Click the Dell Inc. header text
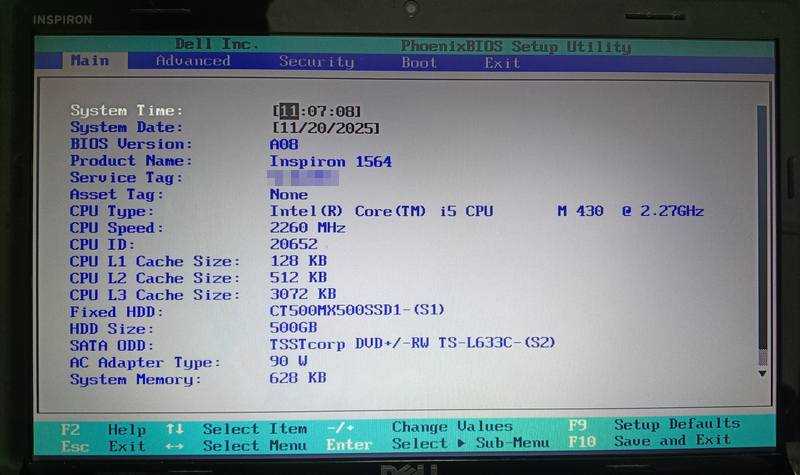The image size is (800, 475). [x=216, y=44]
